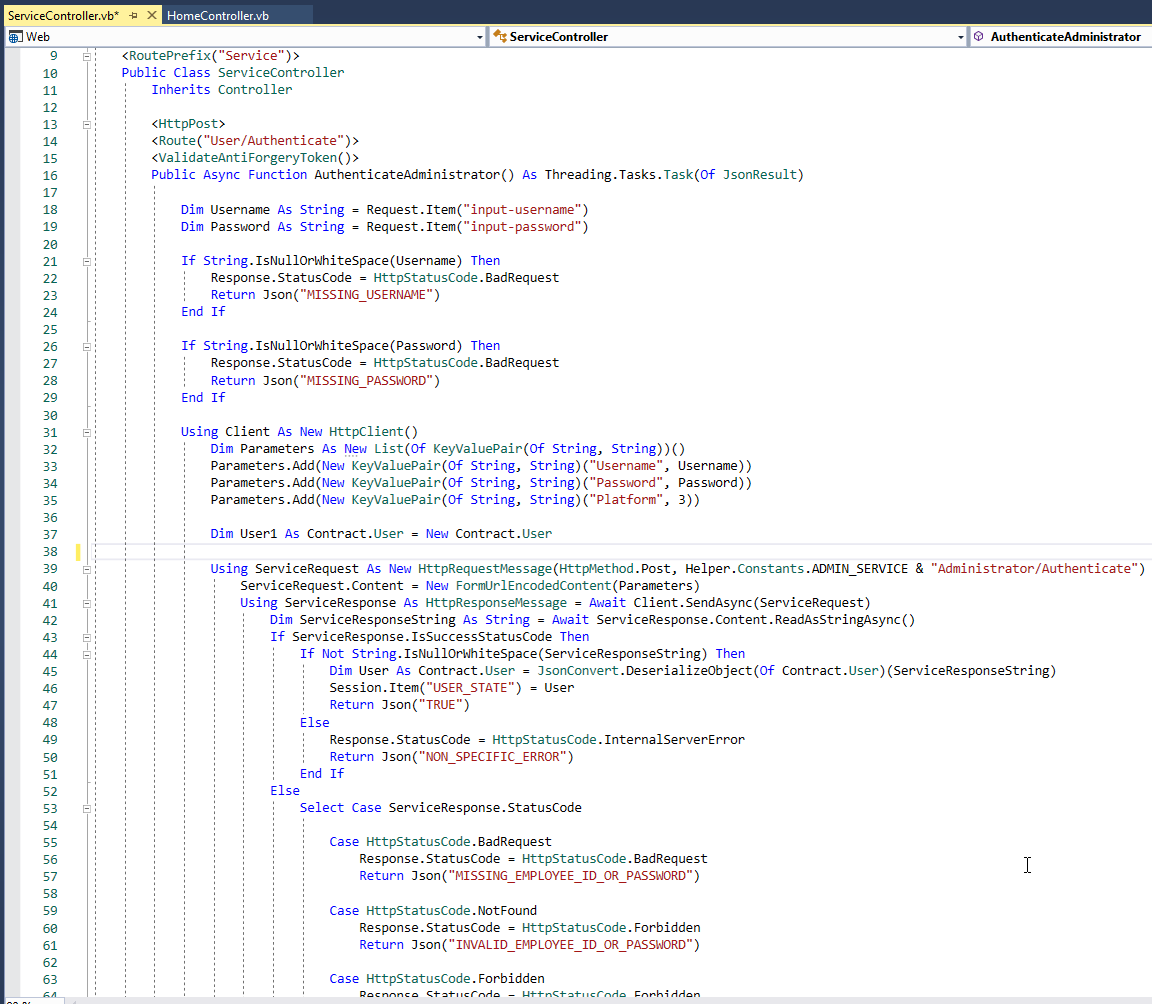Collapse the ServiceController class at line 9
The image size is (1152, 1004).
[x=87, y=56]
